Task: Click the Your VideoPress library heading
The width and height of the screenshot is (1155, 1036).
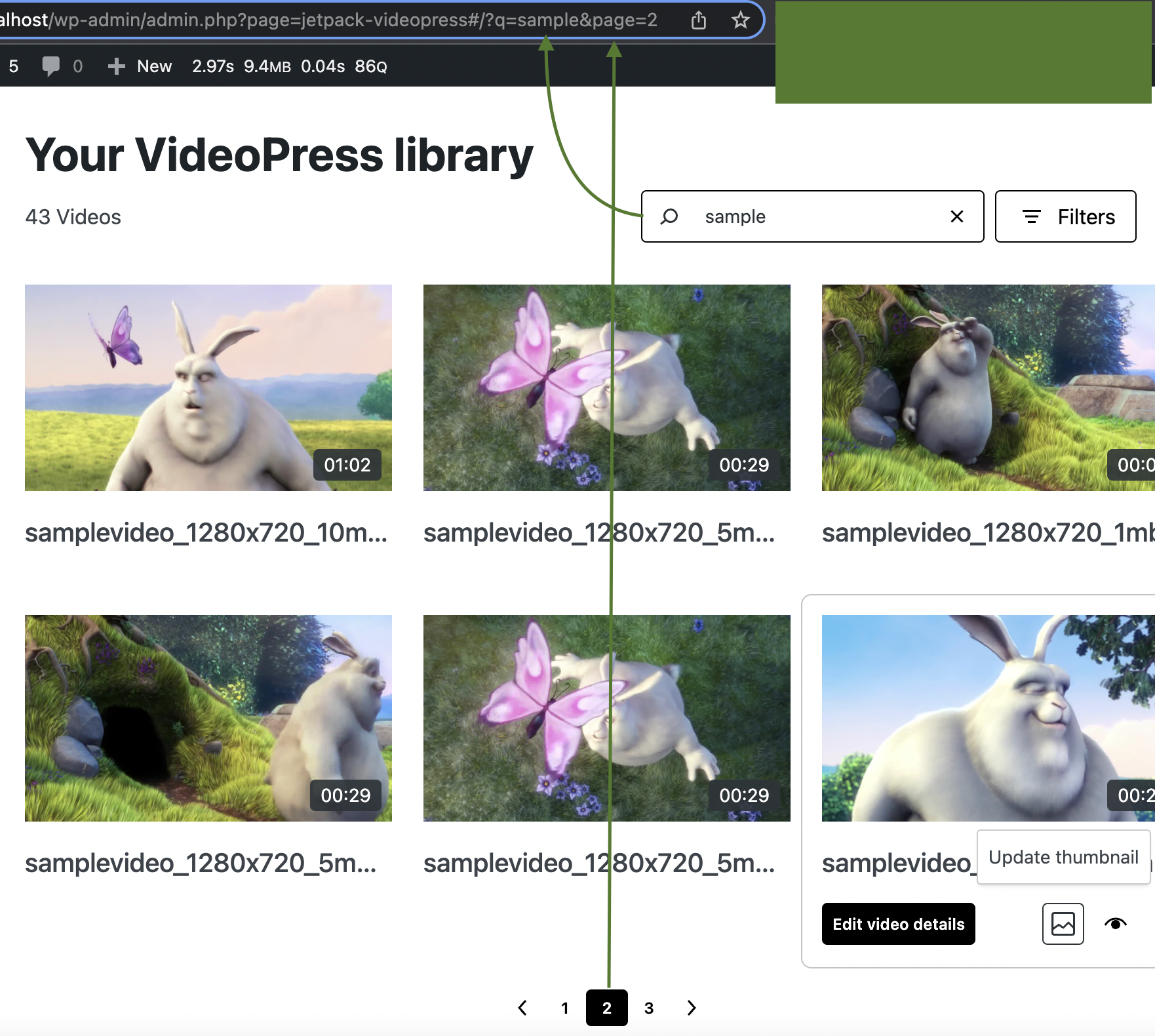Action: (279, 155)
